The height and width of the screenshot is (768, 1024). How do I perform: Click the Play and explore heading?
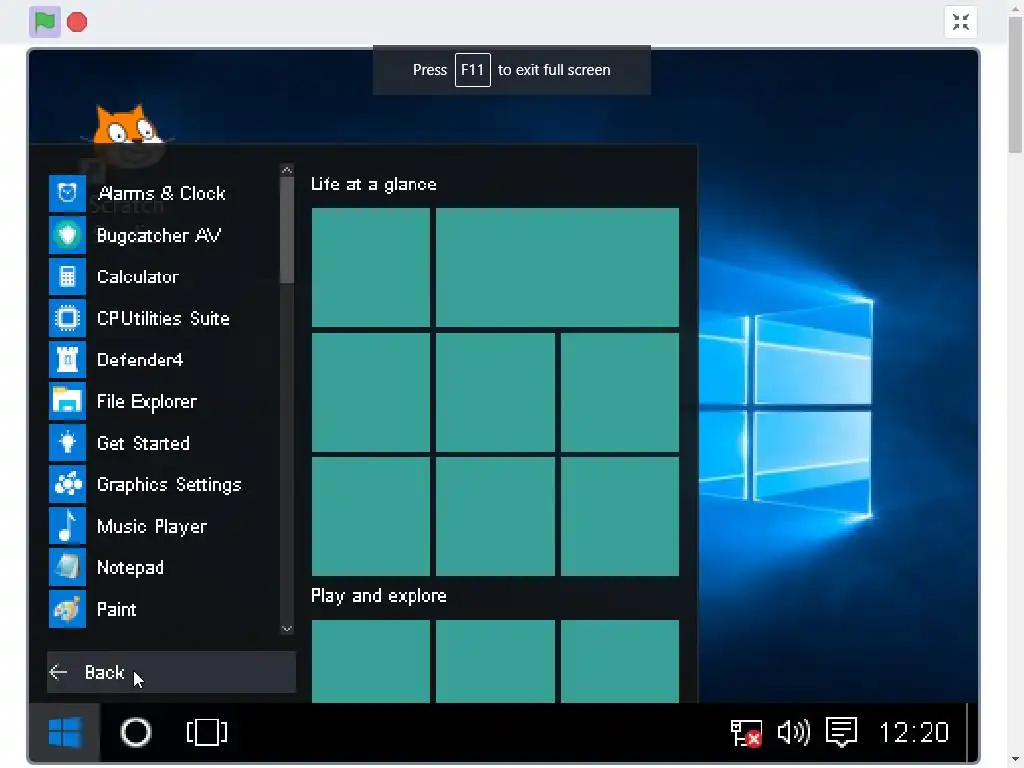pyautogui.click(x=379, y=596)
